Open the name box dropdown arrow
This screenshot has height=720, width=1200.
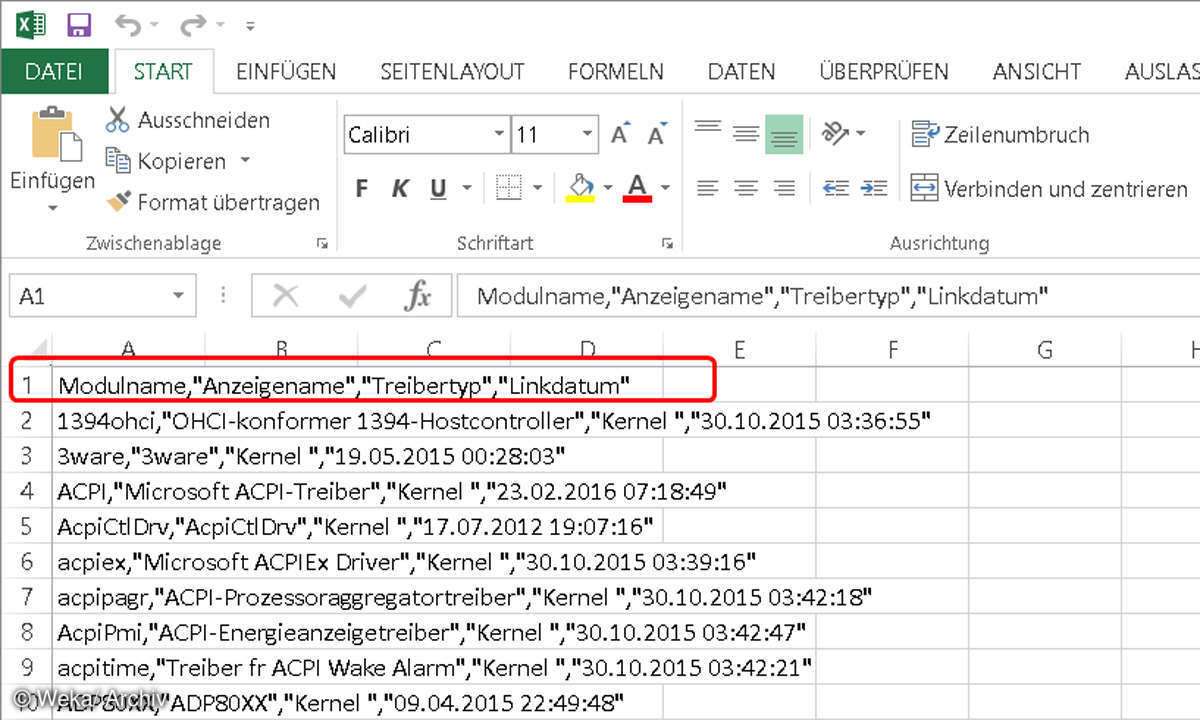(178, 296)
